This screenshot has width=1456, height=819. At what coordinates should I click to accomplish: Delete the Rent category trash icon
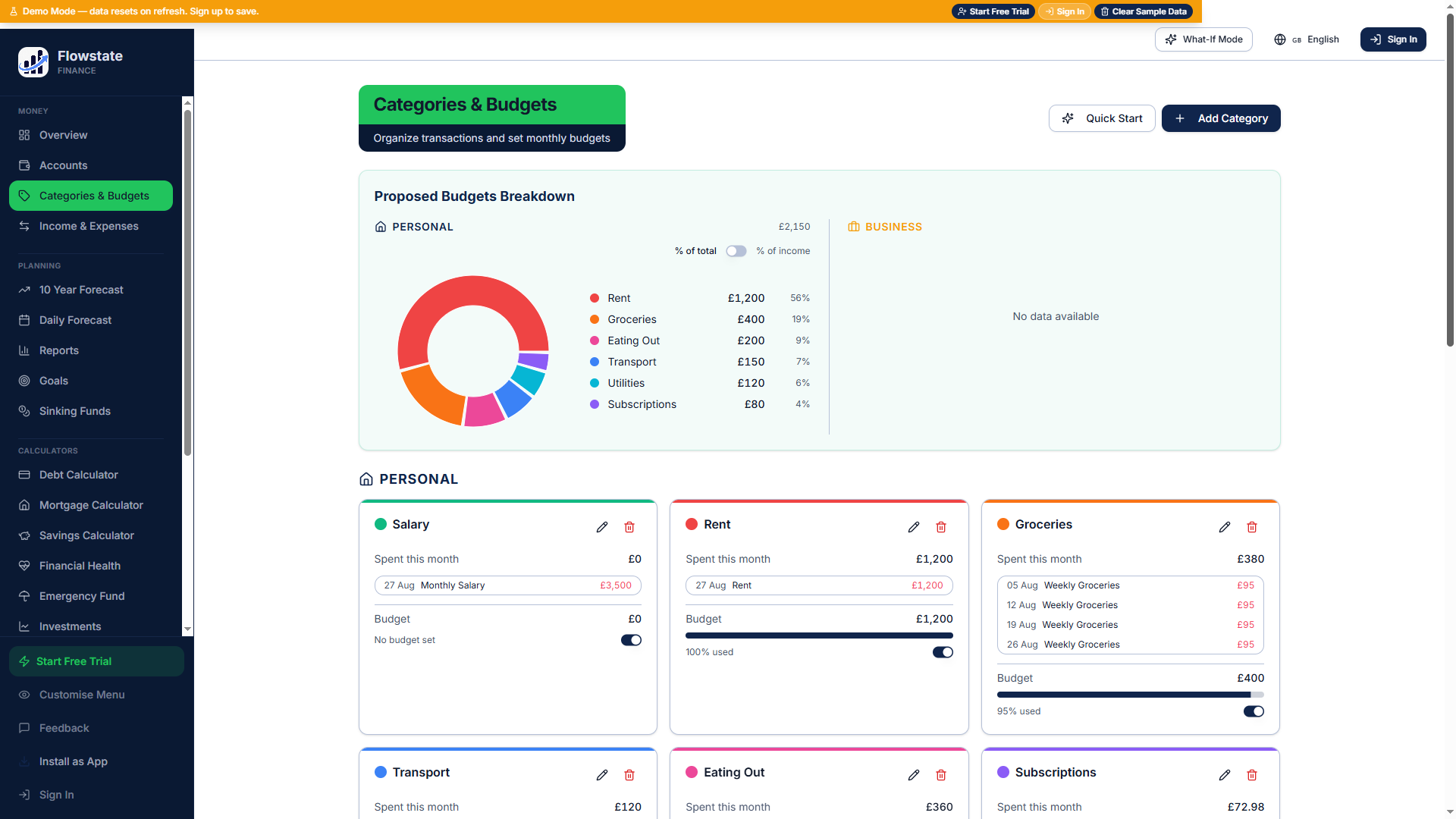(x=941, y=527)
